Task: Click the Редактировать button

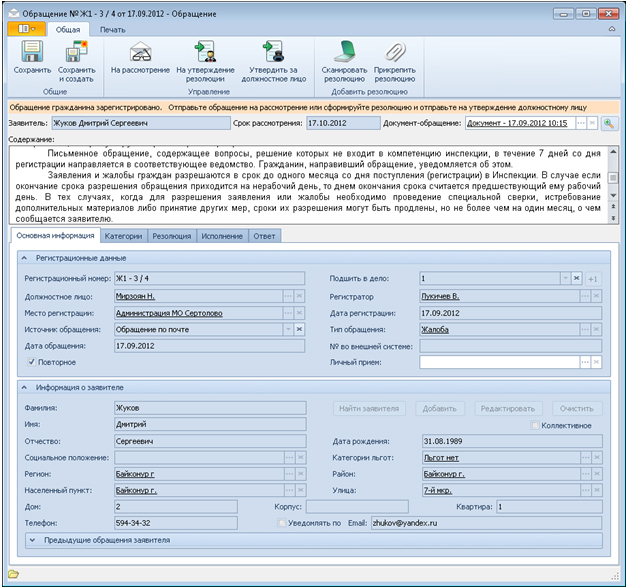Action: point(508,409)
